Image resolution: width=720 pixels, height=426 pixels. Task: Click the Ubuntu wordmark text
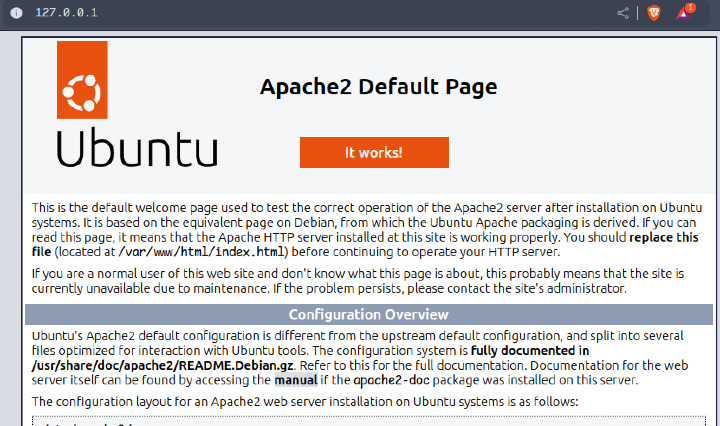coord(137,148)
